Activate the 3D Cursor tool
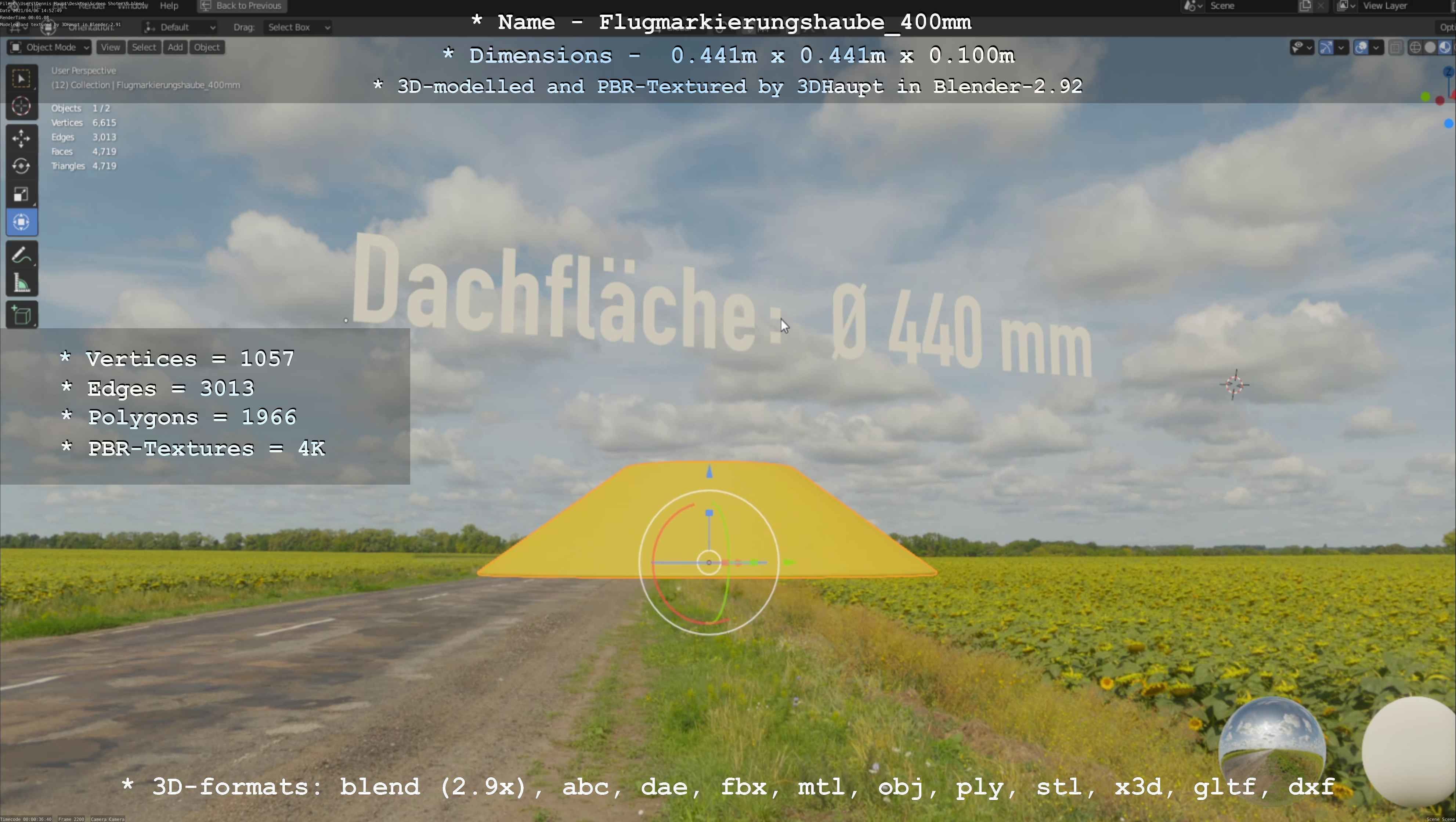1456x822 pixels. pyautogui.click(x=21, y=106)
